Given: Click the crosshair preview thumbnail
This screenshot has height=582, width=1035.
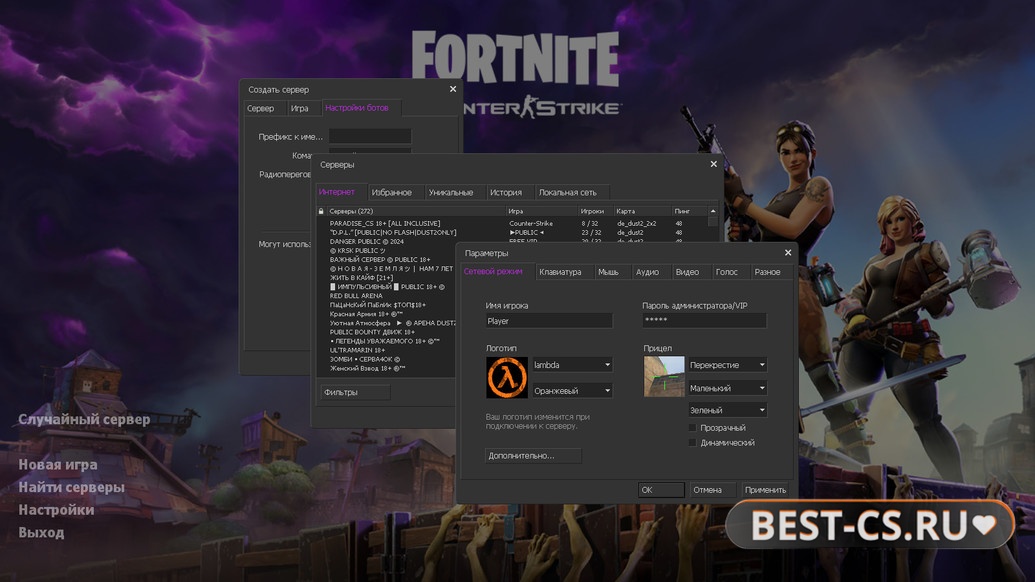Looking at the screenshot, I should (664, 376).
